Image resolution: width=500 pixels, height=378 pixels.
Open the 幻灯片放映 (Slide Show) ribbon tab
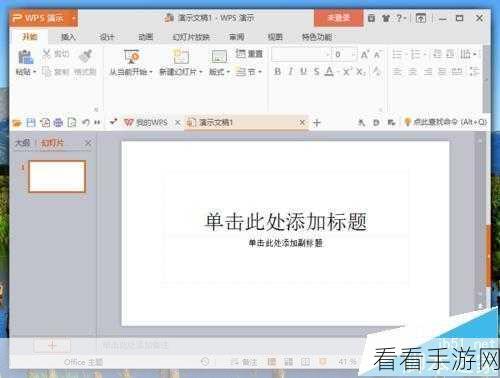pyautogui.click(x=191, y=37)
